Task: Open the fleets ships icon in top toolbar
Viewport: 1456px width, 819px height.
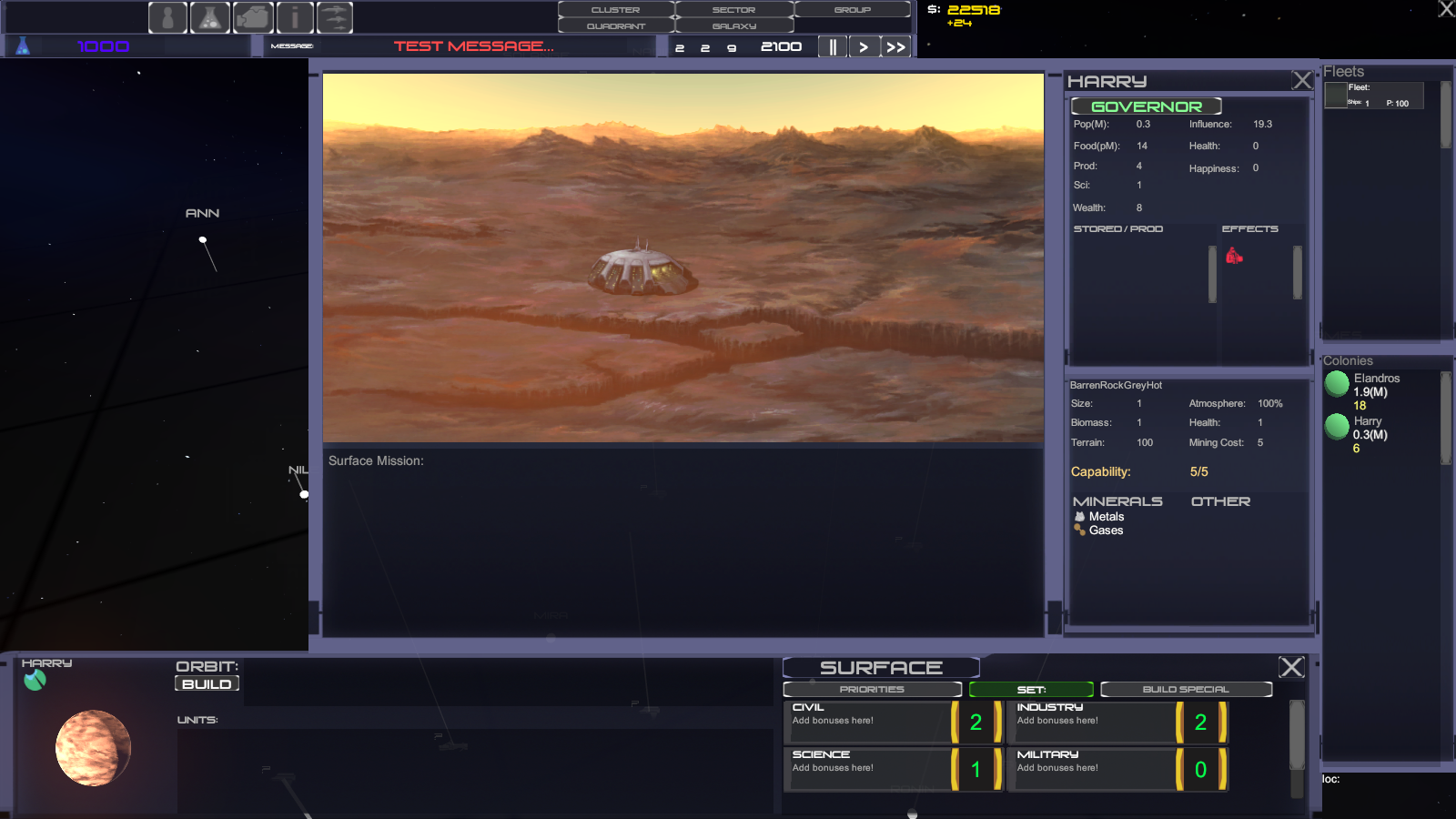Action: 334,17
